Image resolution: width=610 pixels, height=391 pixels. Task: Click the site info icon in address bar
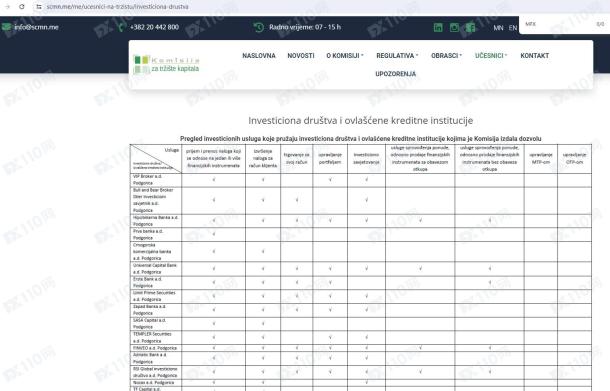[39, 7]
